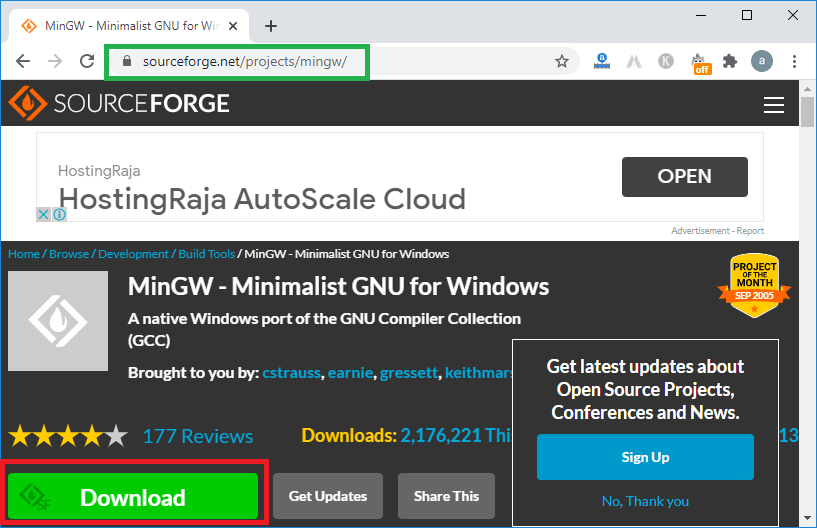Click the page scrollbar down arrow
The width and height of the screenshot is (817, 528).
[x=807, y=518]
